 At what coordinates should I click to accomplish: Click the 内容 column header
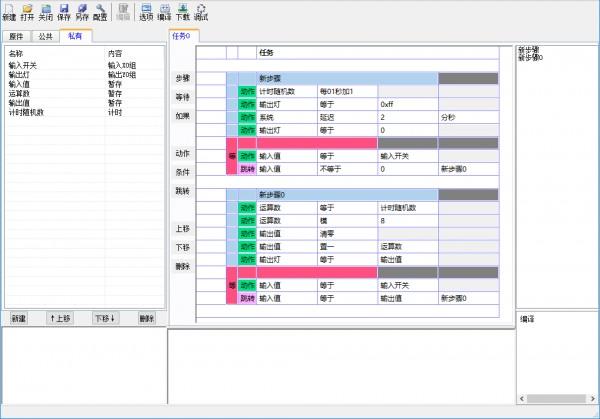coord(115,54)
